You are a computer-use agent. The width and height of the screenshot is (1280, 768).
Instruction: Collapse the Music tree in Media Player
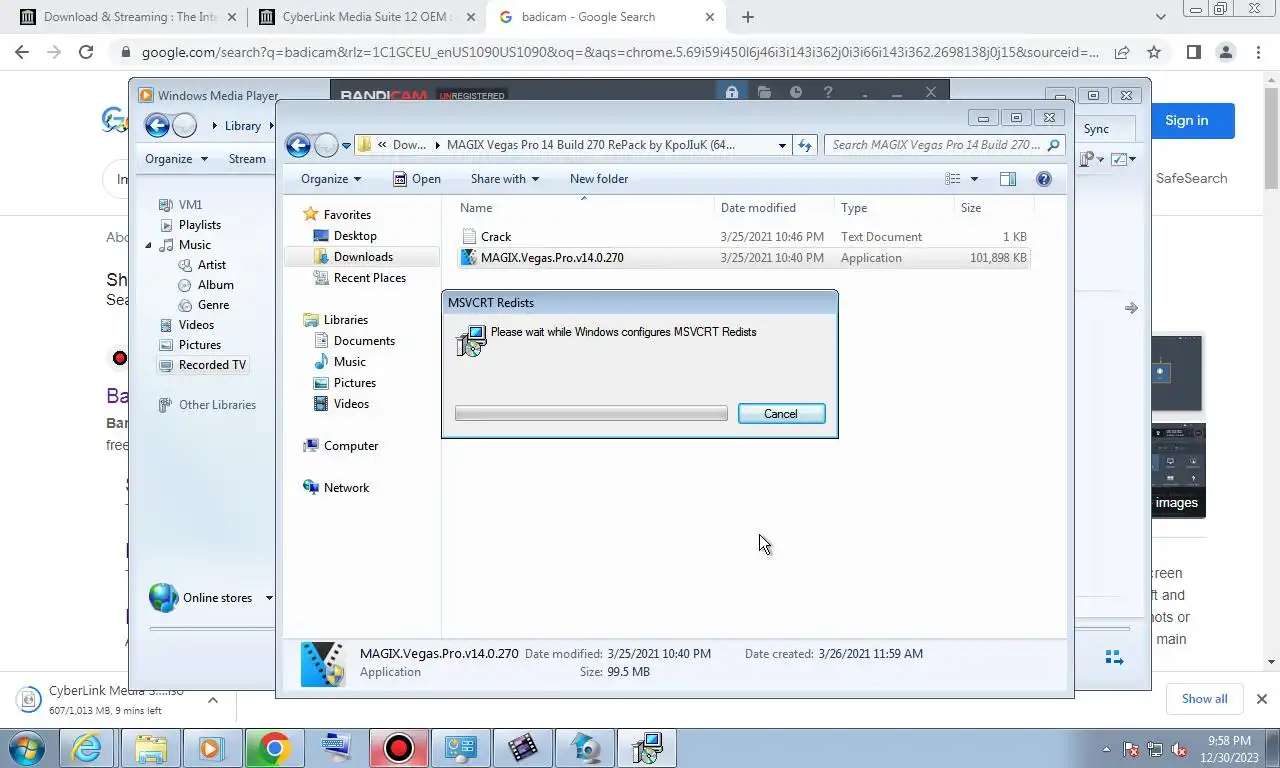click(149, 245)
